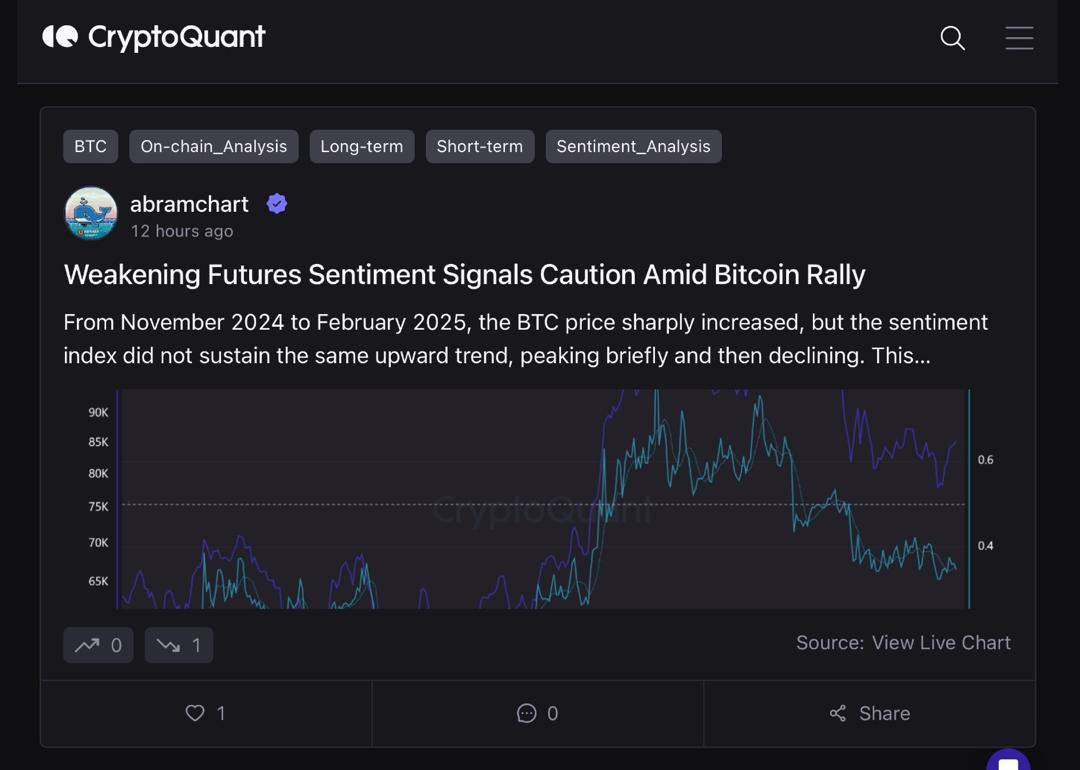Image resolution: width=1080 pixels, height=770 pixels.
Task: Open the View Live Chart link
Action: 941,643
